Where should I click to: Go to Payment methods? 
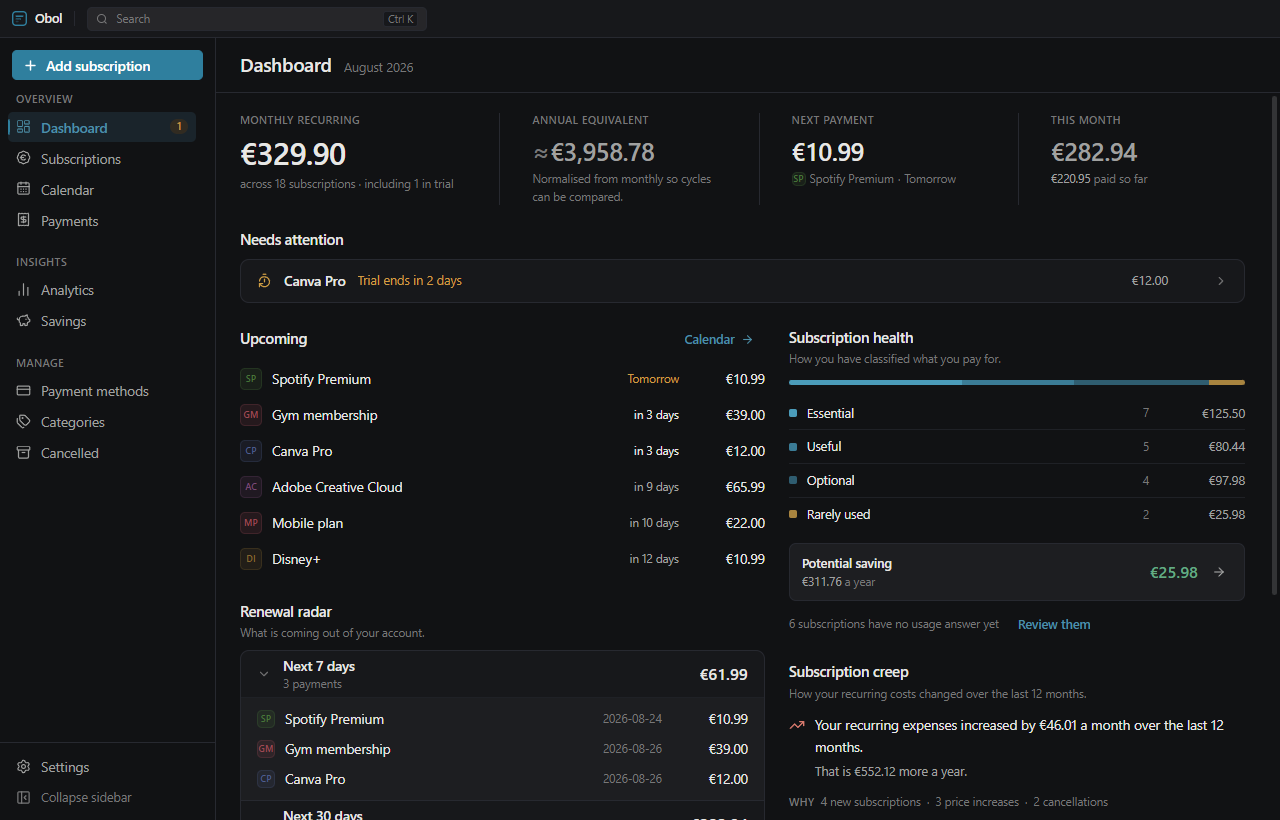pyautogui.click(x=102, y=390)
